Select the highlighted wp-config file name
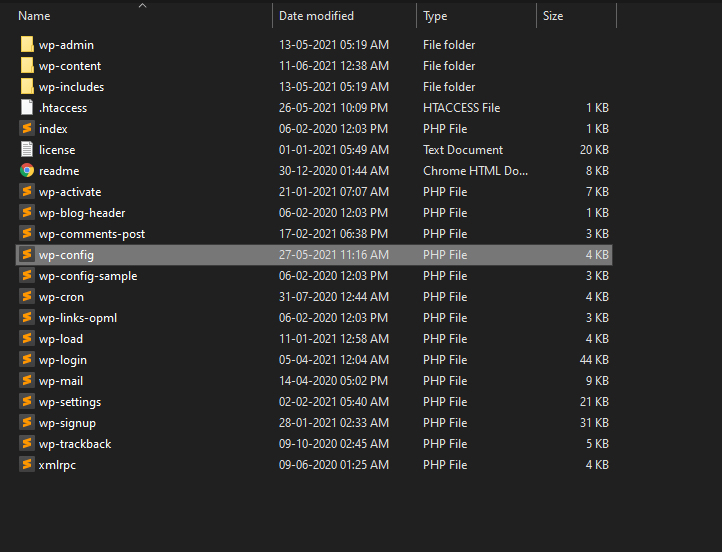Image resolution: width=722 pixels, height=552 pixels. pos(66,255)
